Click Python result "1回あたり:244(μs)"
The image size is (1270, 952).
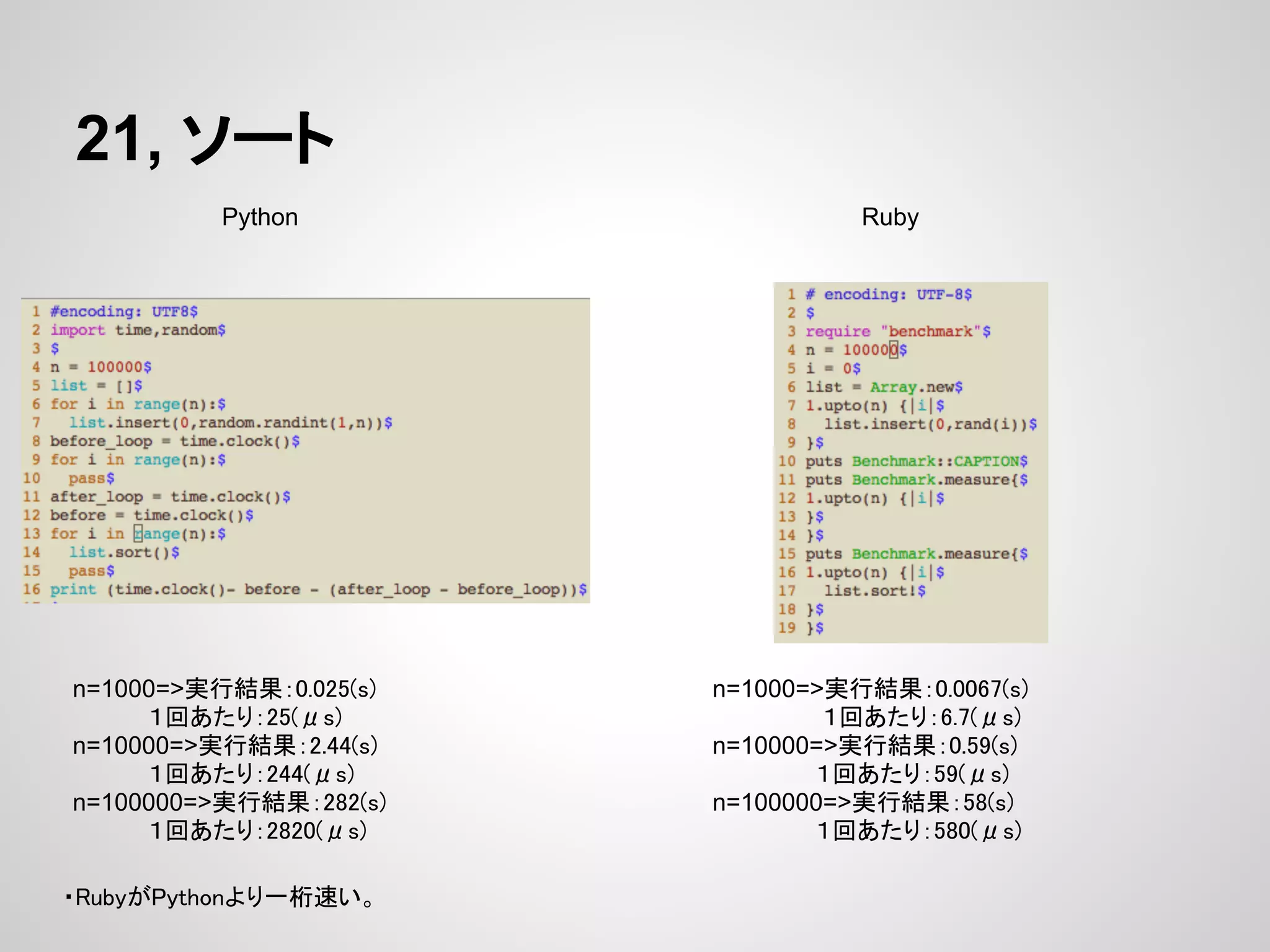click(252, 774)
